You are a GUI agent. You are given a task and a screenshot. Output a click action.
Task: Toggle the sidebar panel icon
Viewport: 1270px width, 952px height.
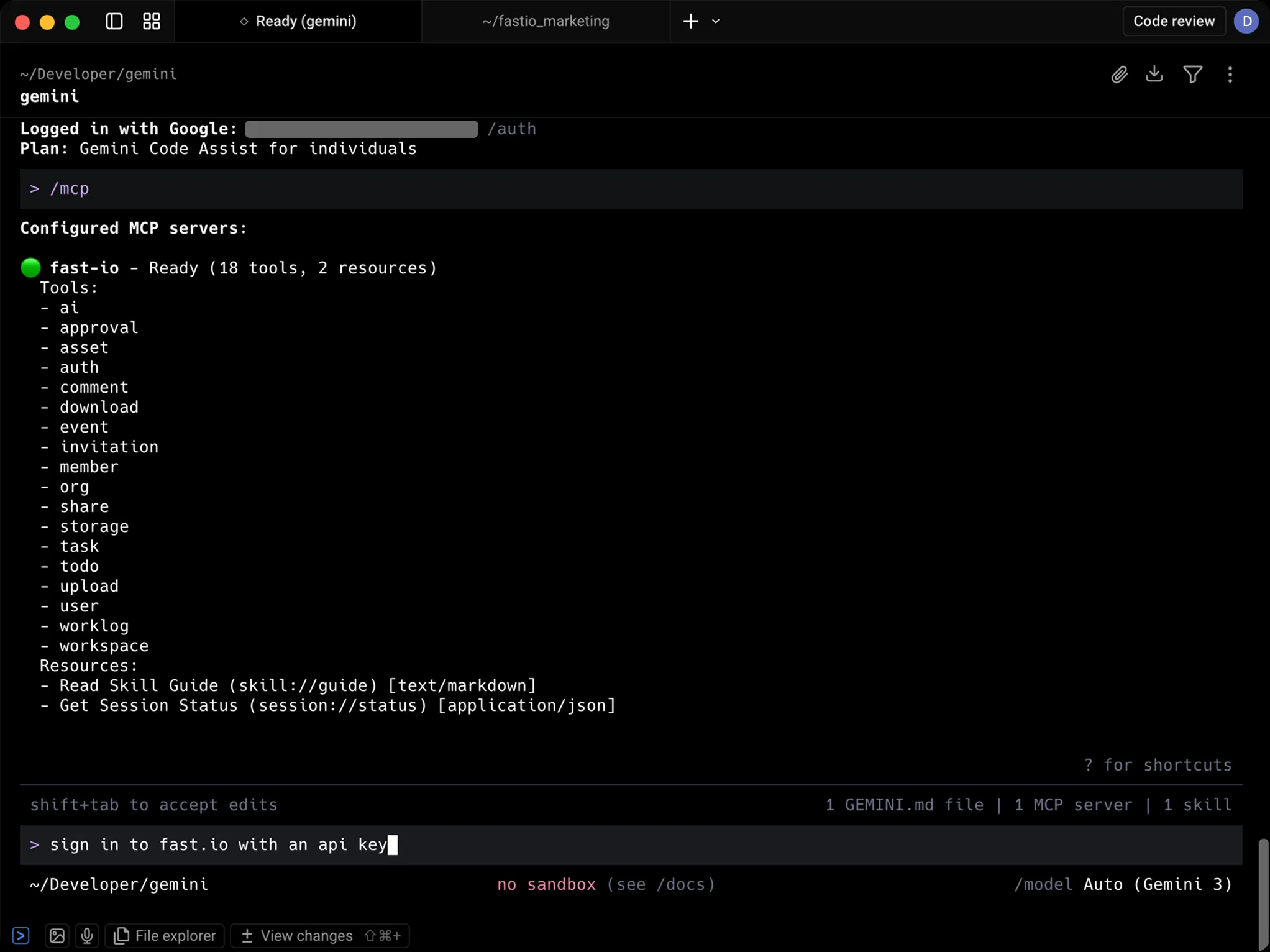(x=114, y=21)
